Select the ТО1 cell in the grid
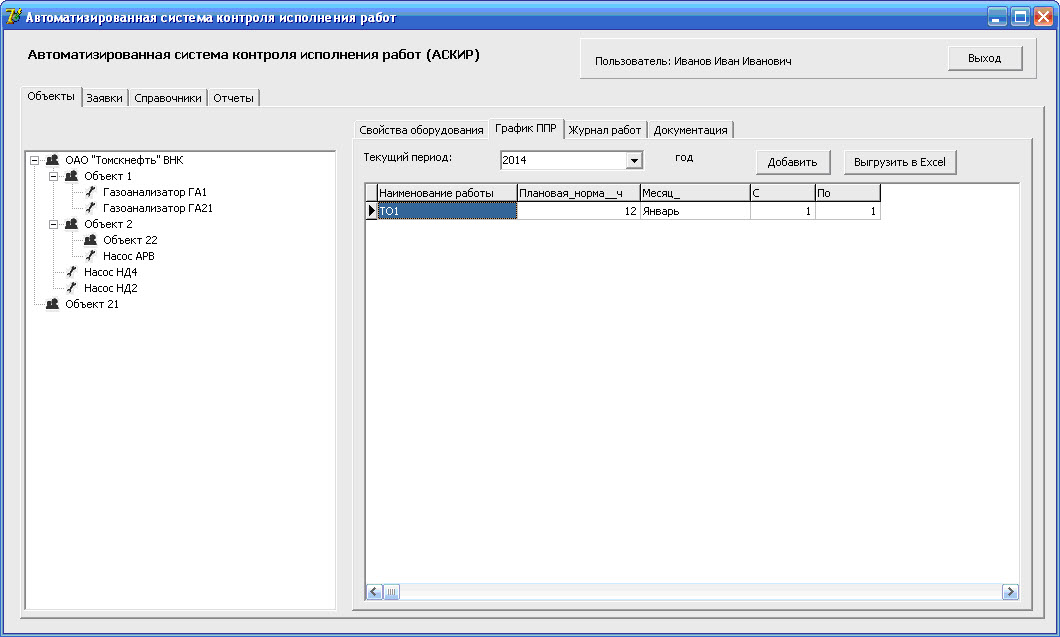This screenshot has width=1060, height=637. (445, 211)
